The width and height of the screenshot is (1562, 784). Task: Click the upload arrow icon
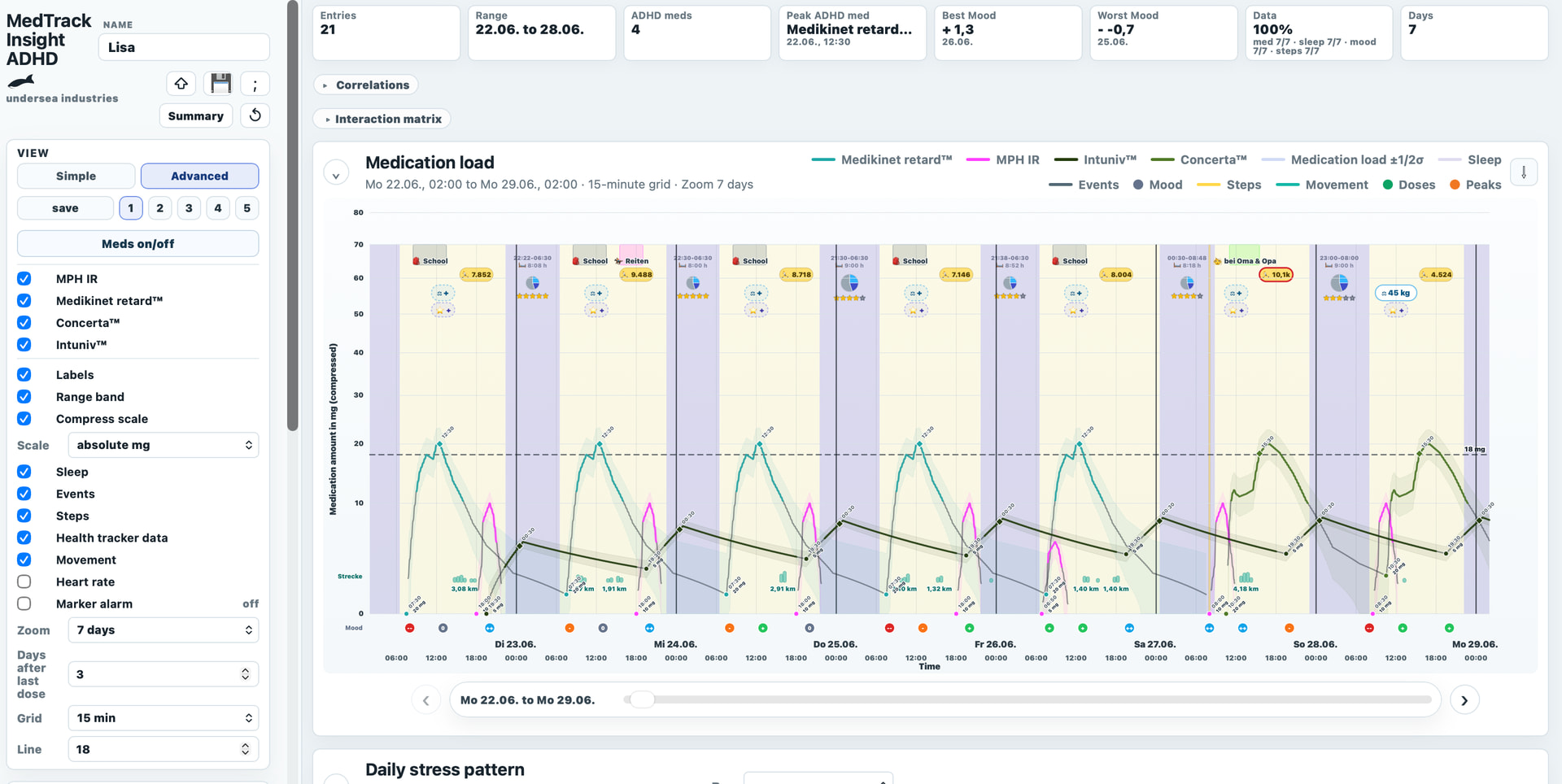181,83
